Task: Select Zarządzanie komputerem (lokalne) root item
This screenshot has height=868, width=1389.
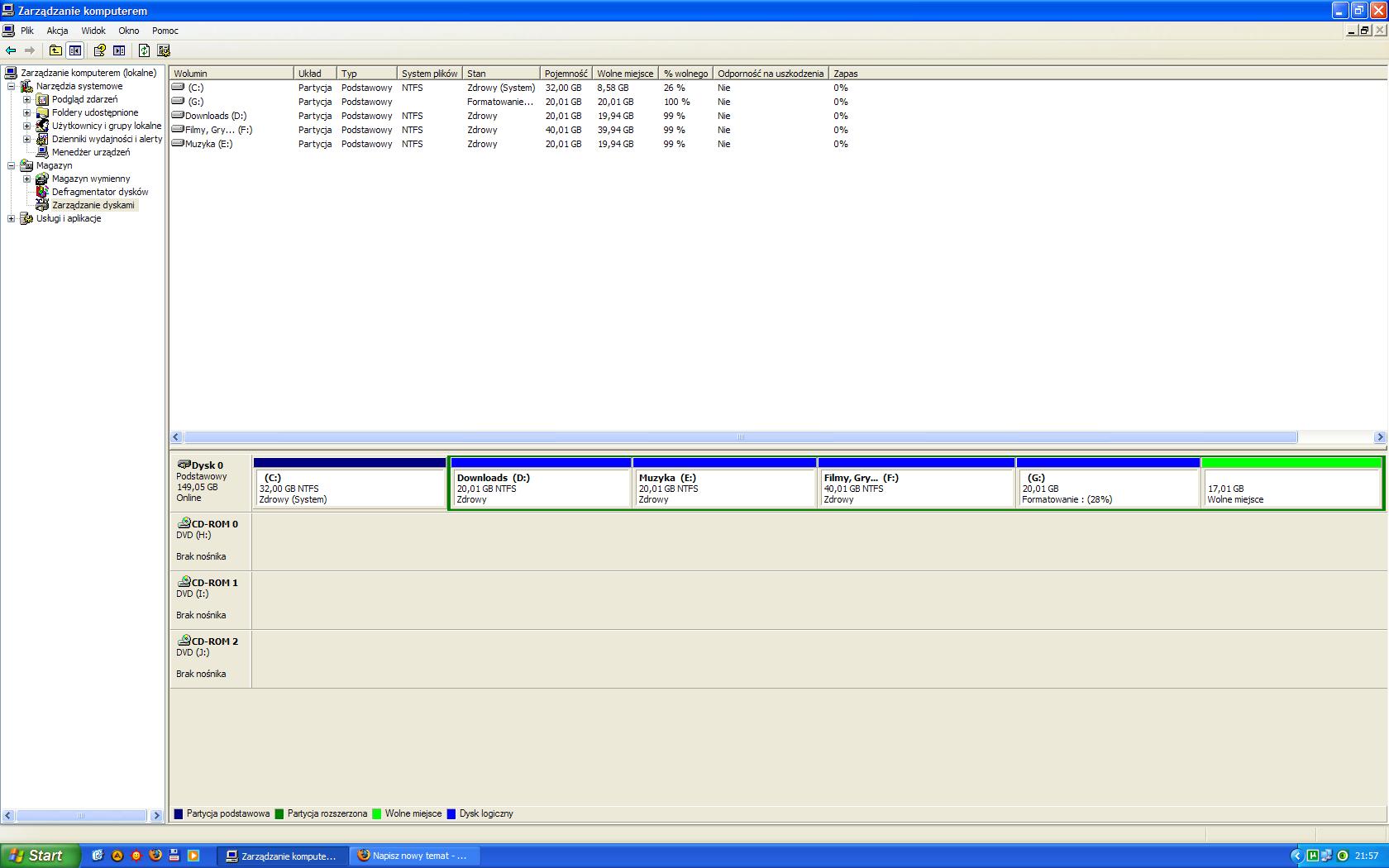Action: coord(88,73)
